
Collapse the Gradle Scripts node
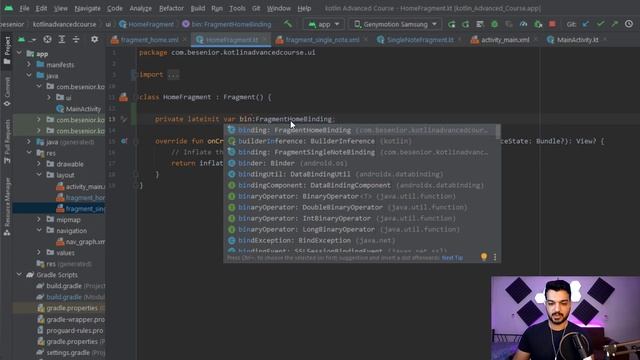coord(19,275)
